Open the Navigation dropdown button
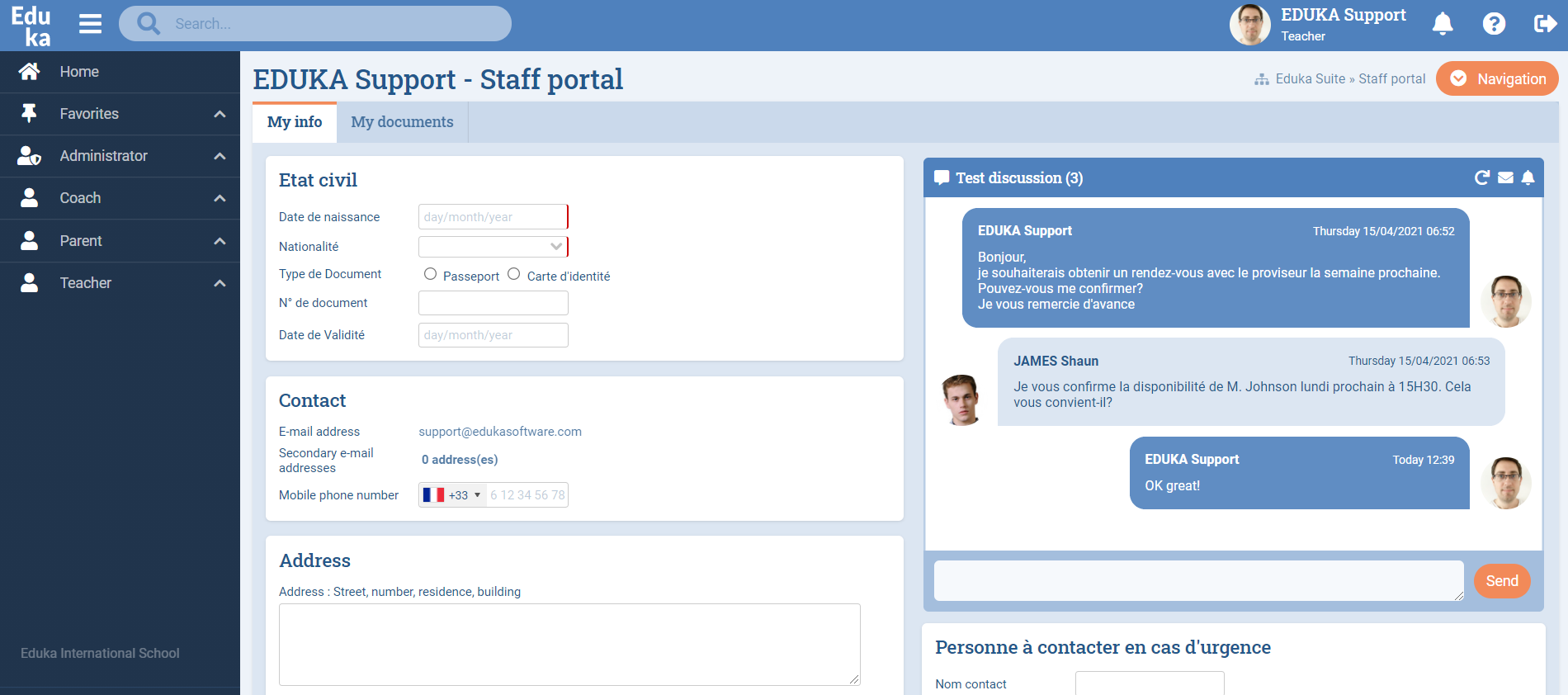Image resolution: width=1568 pixels, height=695 pixels. point(1497,78)
